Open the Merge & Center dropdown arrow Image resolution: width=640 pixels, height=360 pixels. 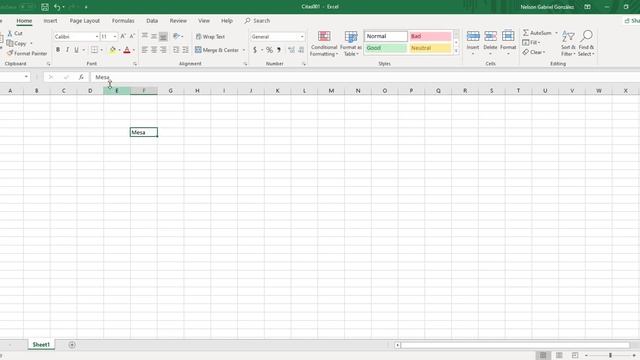(244, 50)
